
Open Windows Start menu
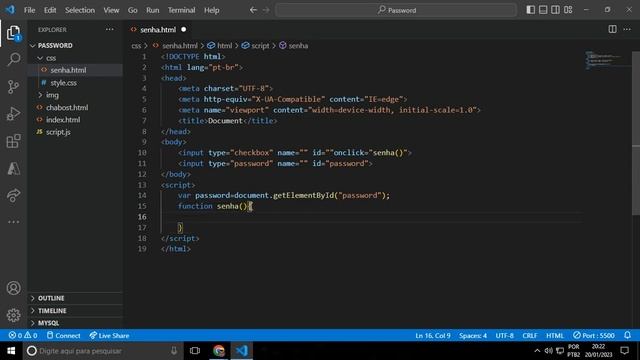(11, 351)
